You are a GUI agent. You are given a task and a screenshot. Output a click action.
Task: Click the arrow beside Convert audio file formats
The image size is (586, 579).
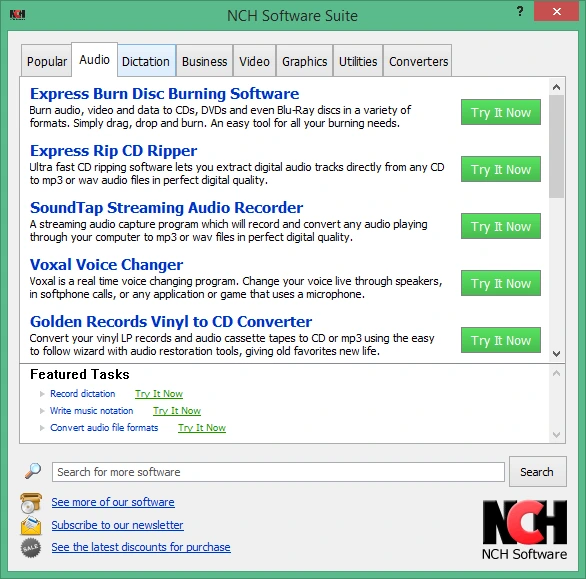tap(42, 428)
